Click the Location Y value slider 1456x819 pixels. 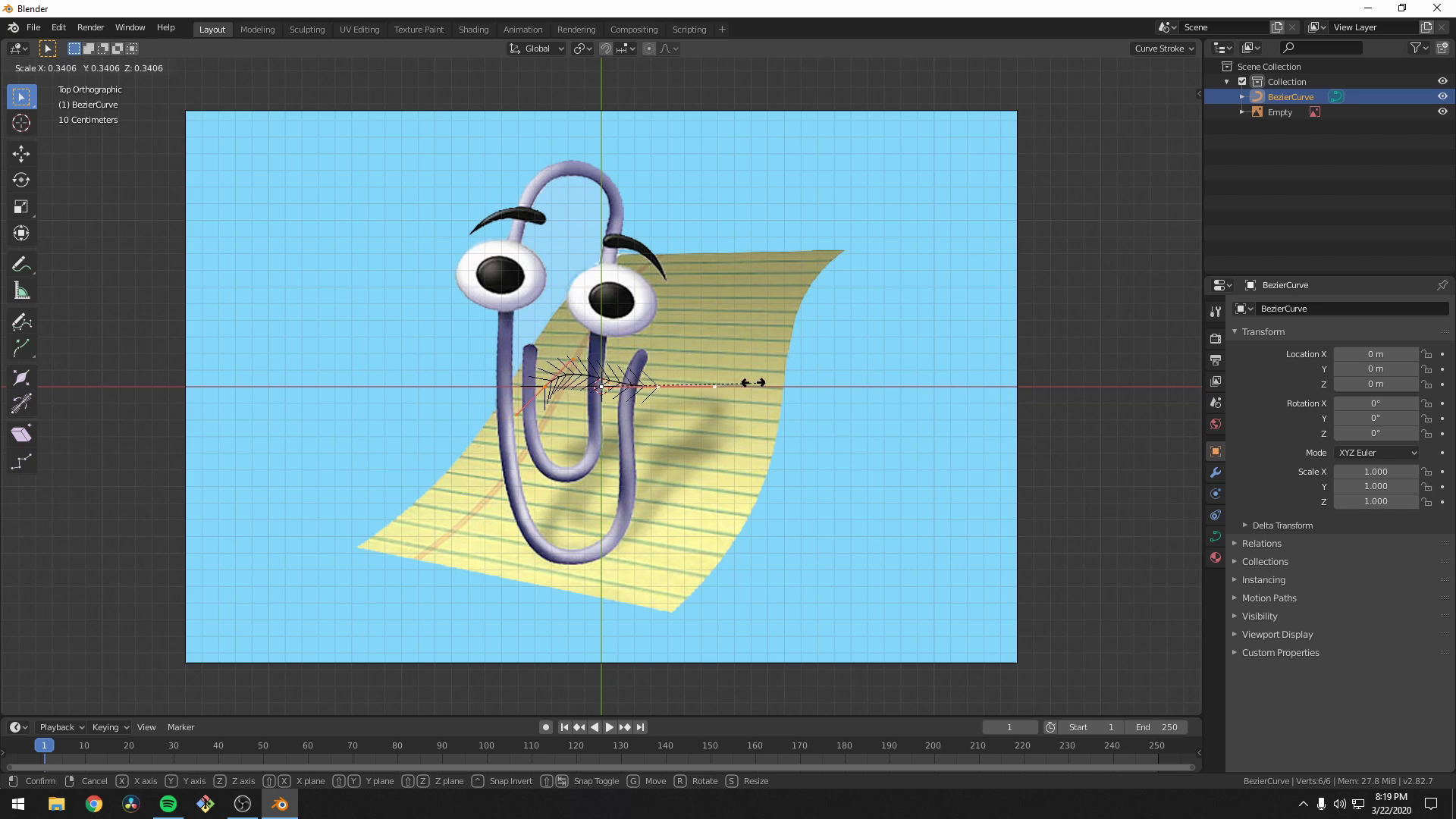pos(1376,369)
